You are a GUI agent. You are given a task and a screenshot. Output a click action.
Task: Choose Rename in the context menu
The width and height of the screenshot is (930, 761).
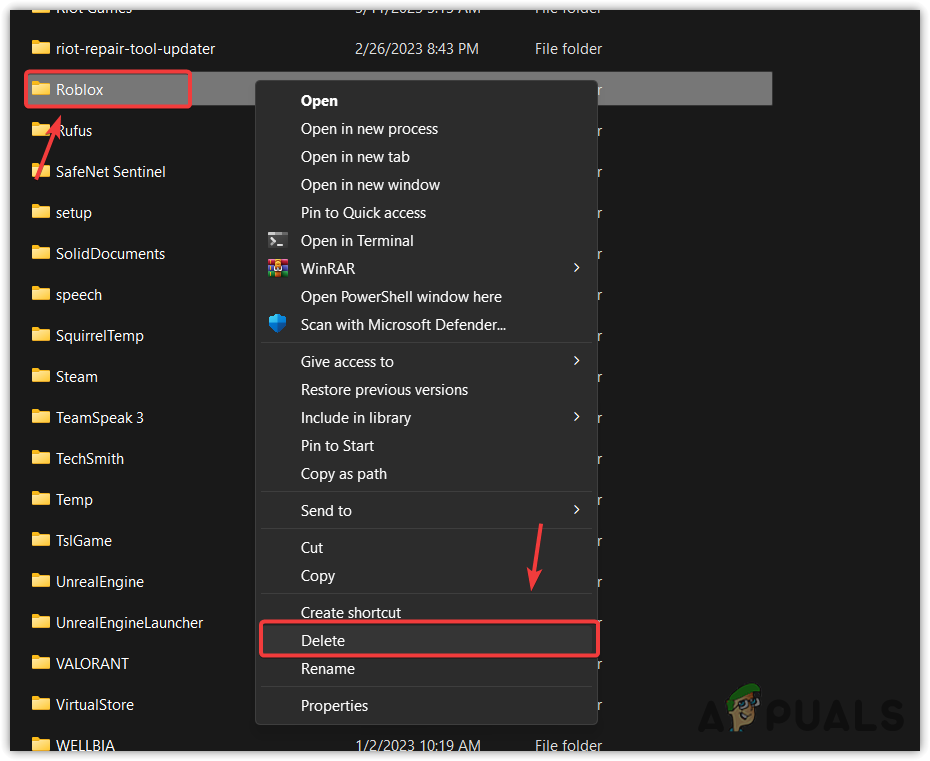[327, 668]
